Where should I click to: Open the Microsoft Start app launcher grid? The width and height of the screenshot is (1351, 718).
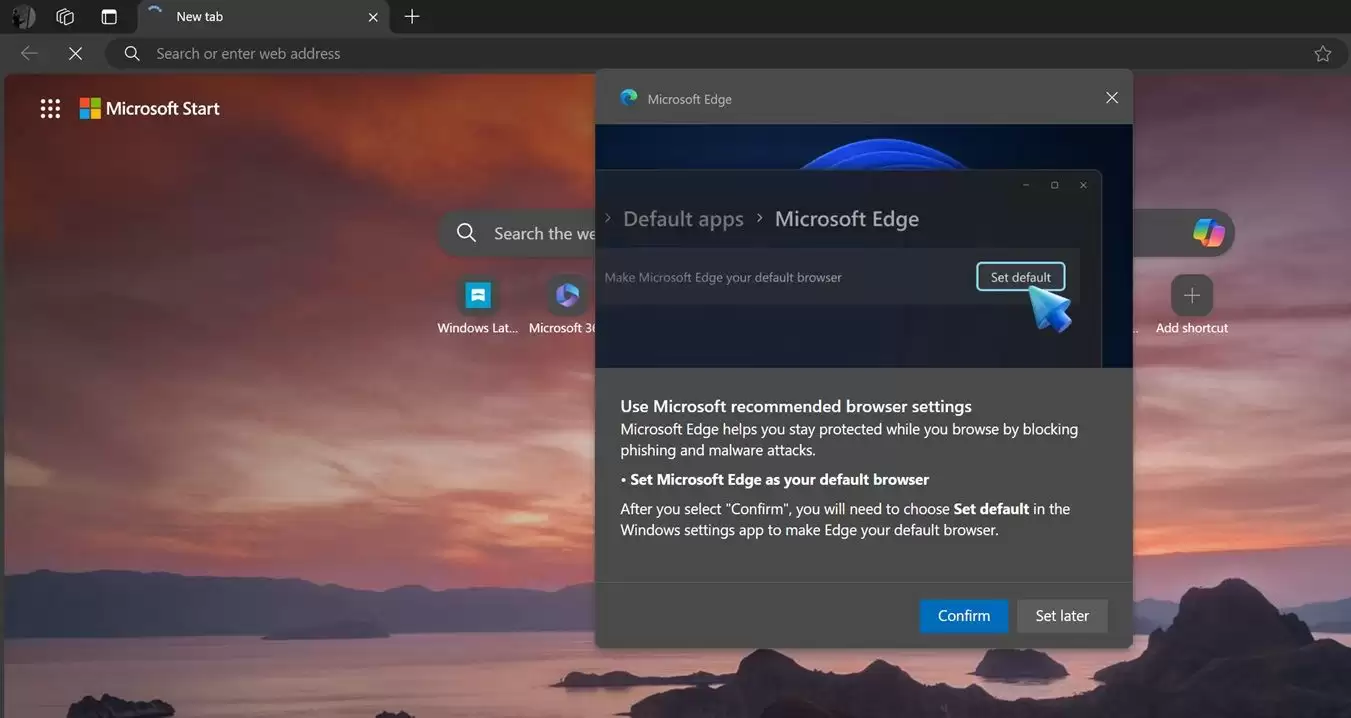tap(50, 108)
